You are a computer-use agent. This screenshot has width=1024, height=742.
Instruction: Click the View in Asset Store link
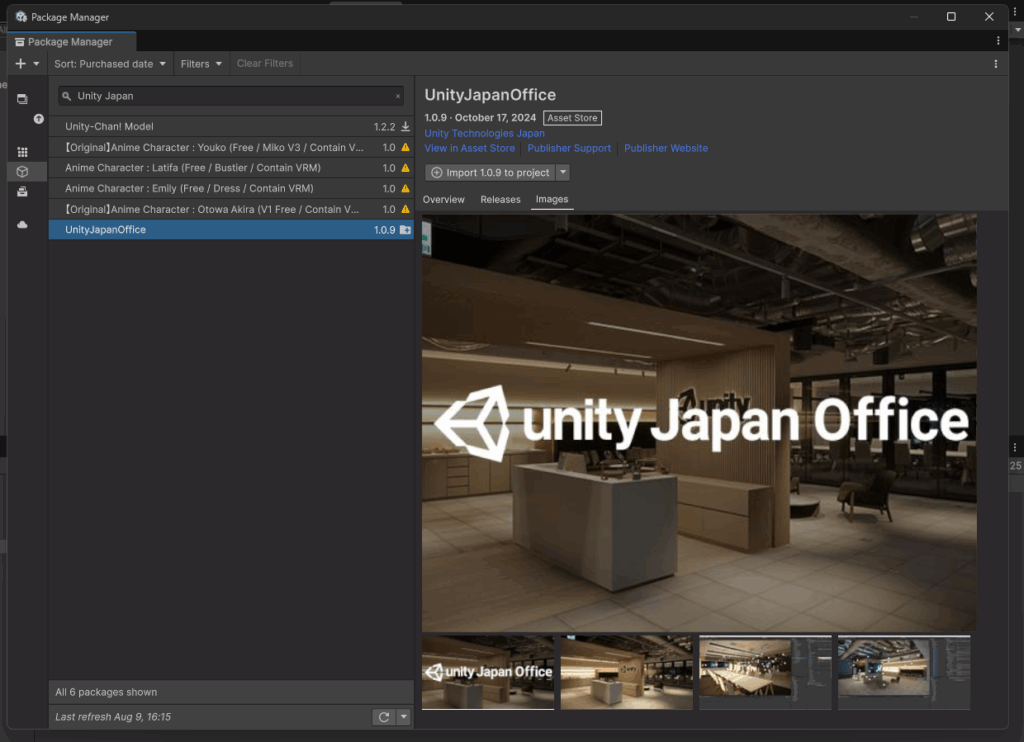tap(470, 148)
